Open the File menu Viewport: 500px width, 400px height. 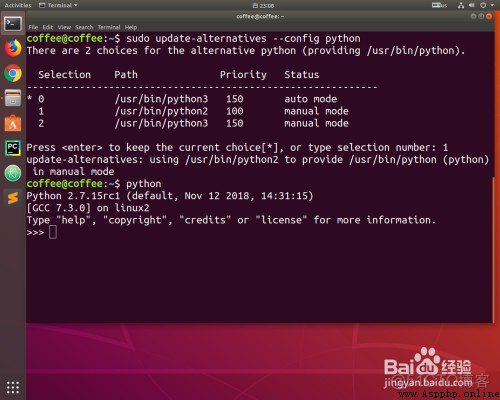click(x=33, y=27)
